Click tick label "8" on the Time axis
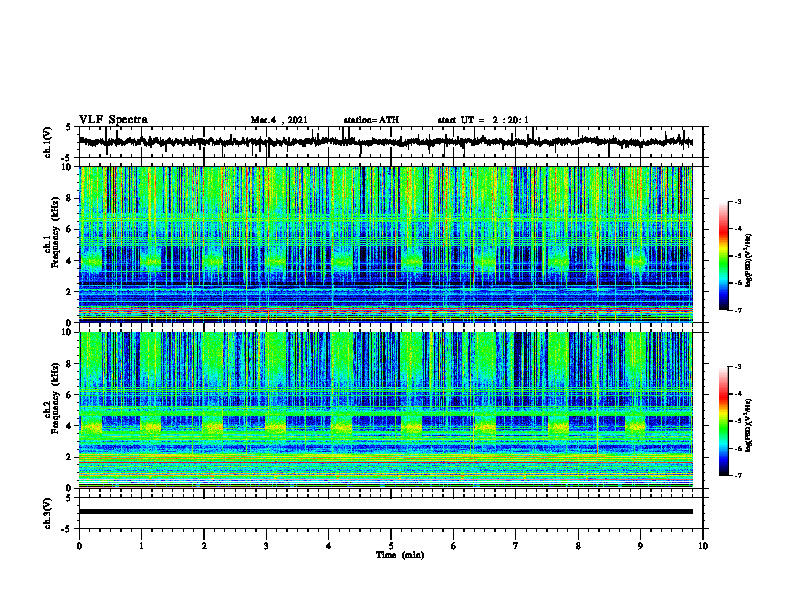Viewport: 792px width, 612px height. point(578,546)
